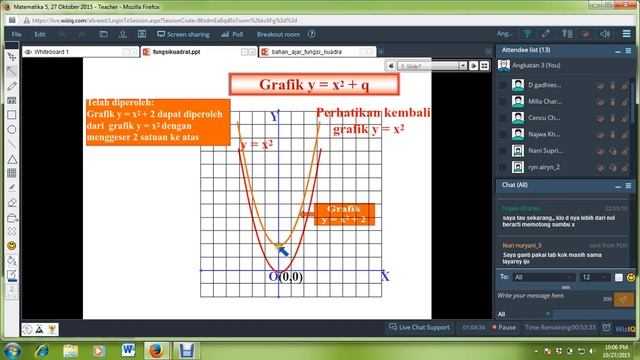Send the chat message
This screenshot has width=640, height=360.
click(623, 300)
